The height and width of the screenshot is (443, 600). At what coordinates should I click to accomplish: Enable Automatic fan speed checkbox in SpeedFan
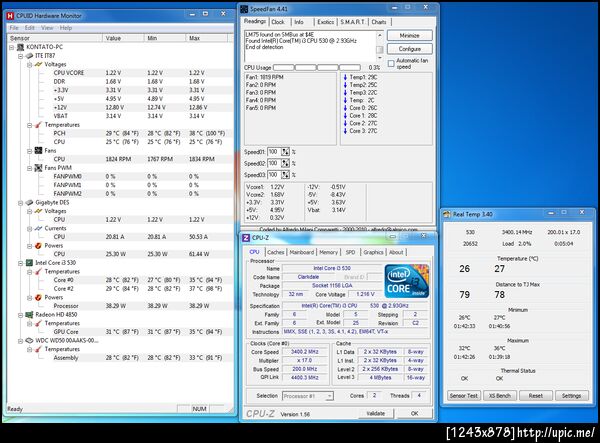(x=391, y=64)
